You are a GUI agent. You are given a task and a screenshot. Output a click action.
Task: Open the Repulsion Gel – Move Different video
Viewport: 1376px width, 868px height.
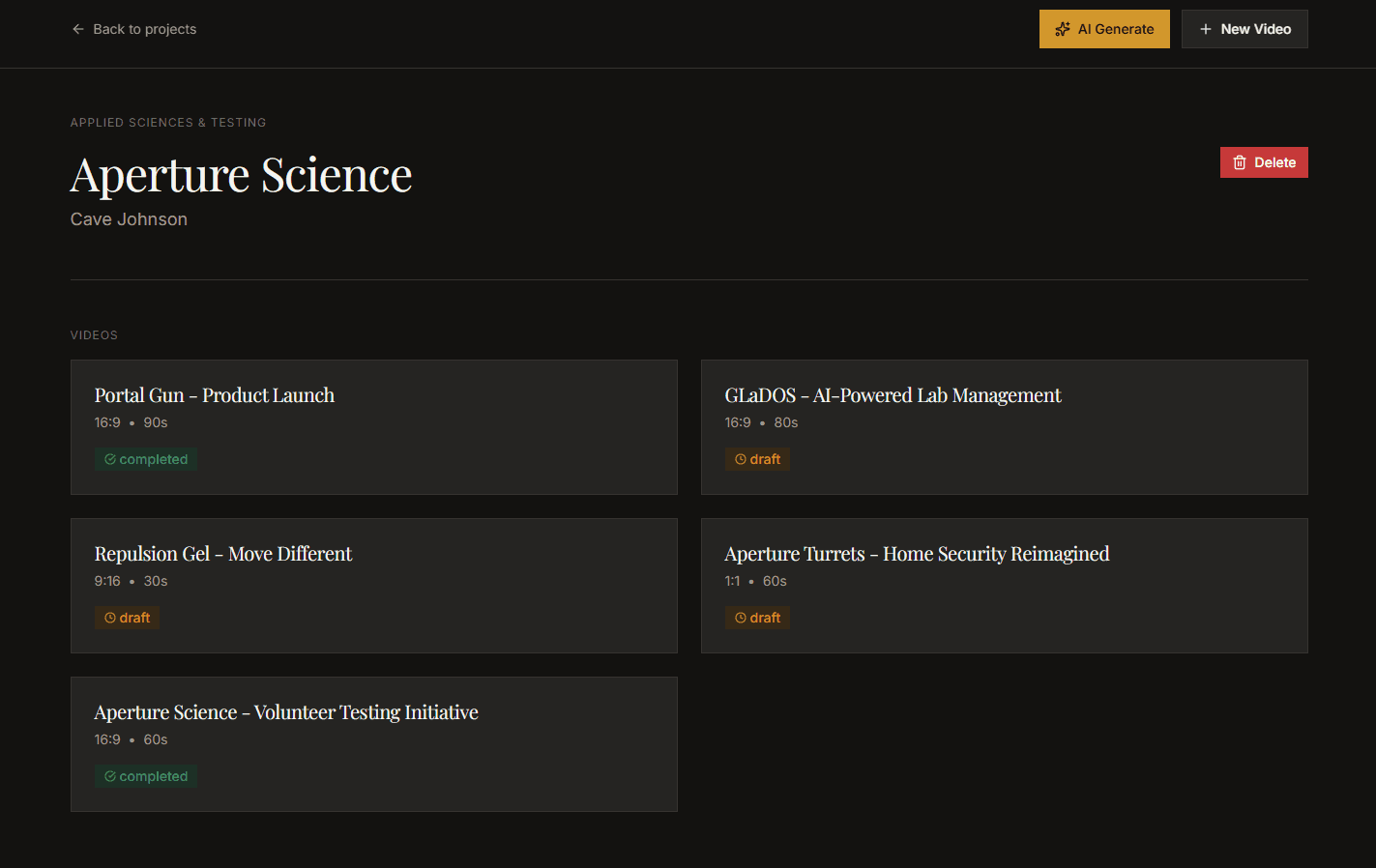tap(373, 586)
